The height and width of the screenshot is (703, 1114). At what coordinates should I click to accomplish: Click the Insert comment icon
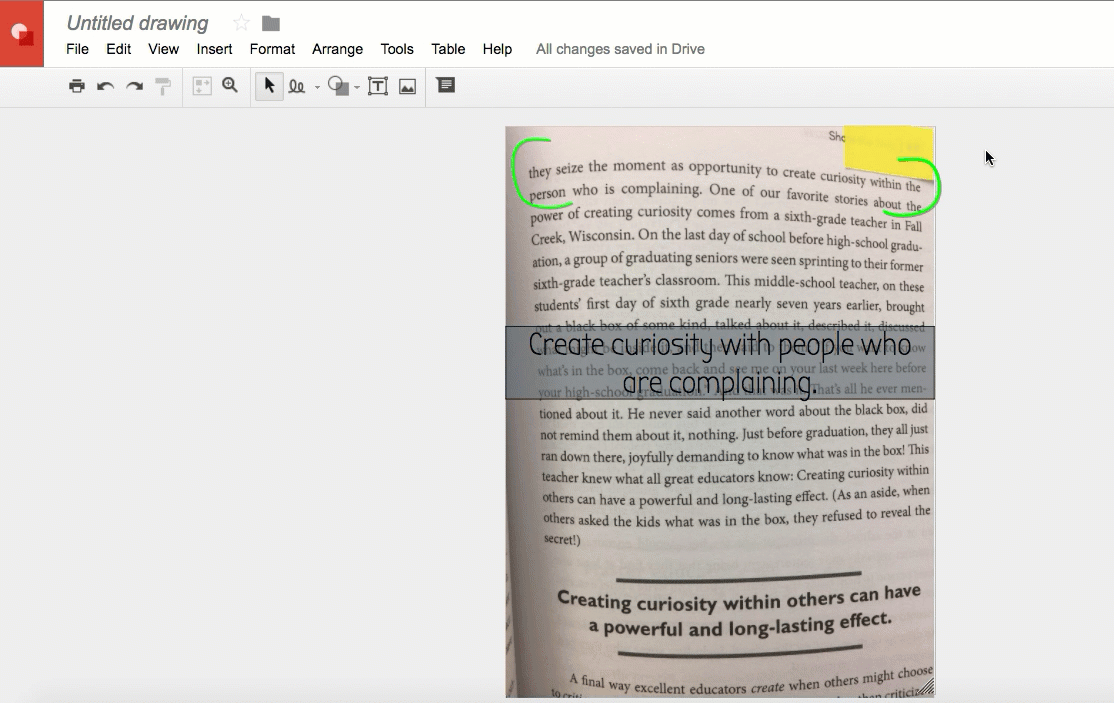[446, 85]
